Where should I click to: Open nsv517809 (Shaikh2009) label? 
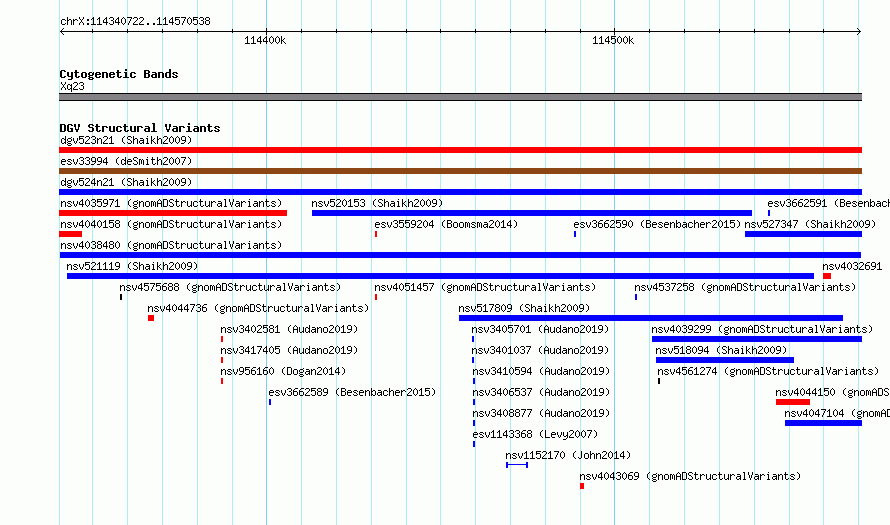pyautogui.click(x=524, y=308)
